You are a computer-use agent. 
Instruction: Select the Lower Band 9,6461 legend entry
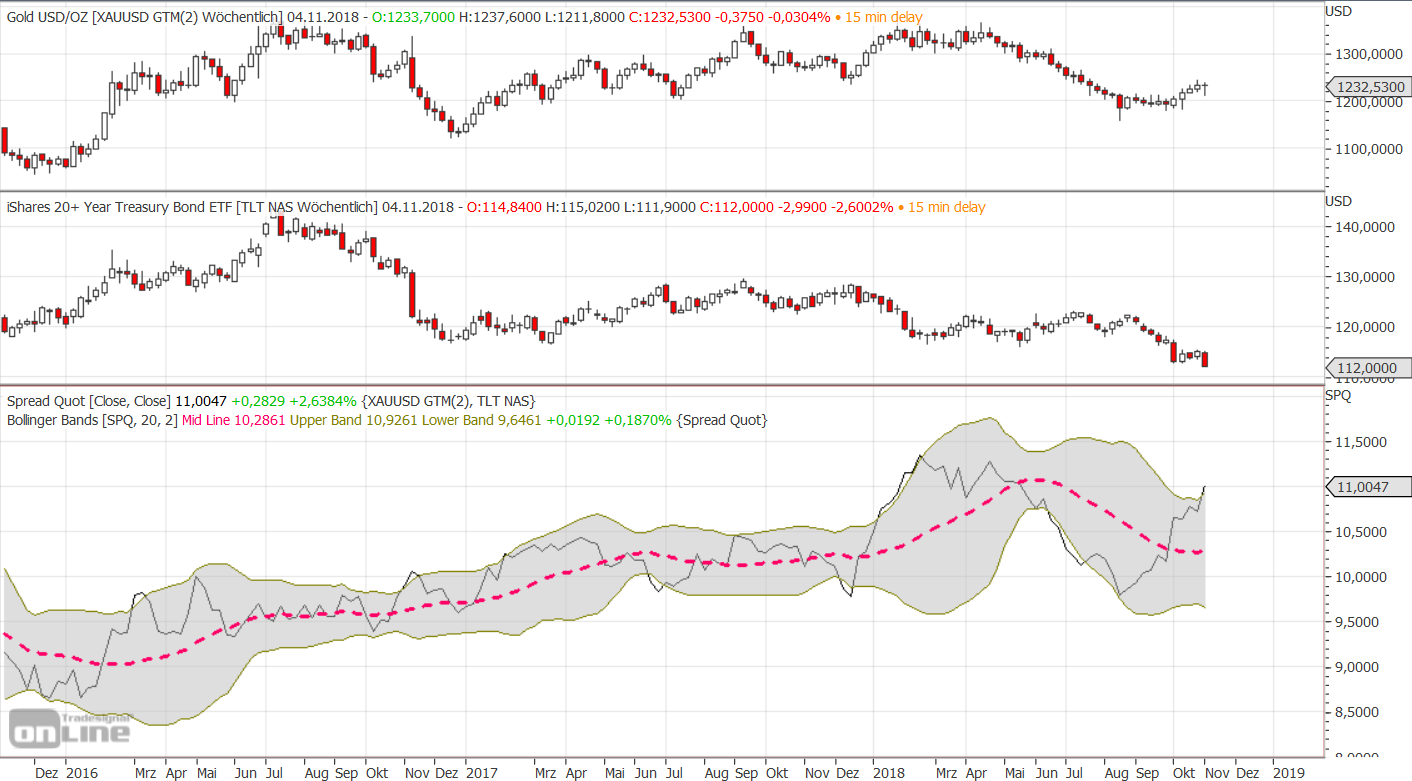point(481,420)
